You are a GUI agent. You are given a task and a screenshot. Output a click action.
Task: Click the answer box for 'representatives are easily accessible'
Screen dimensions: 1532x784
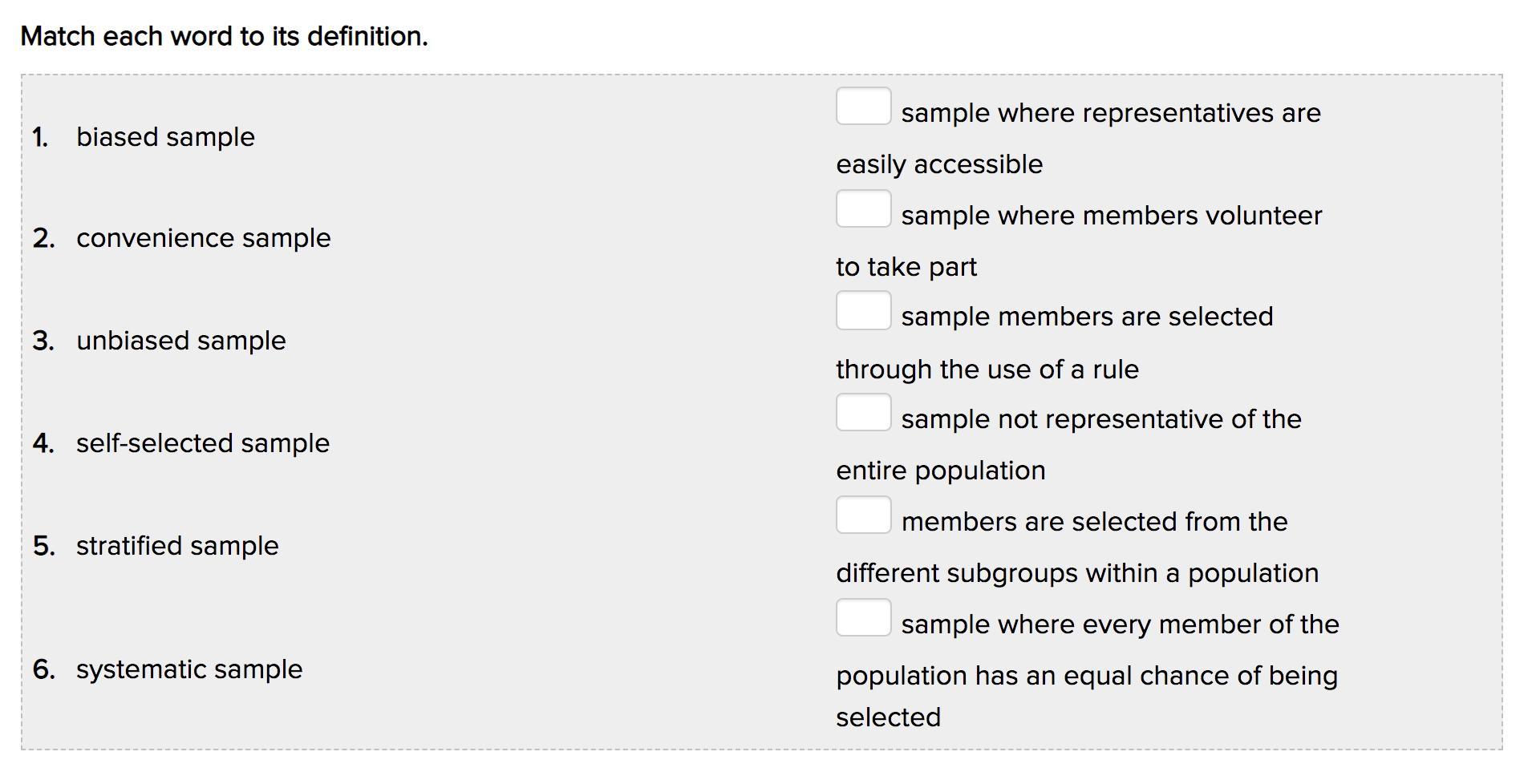(863, 106)
